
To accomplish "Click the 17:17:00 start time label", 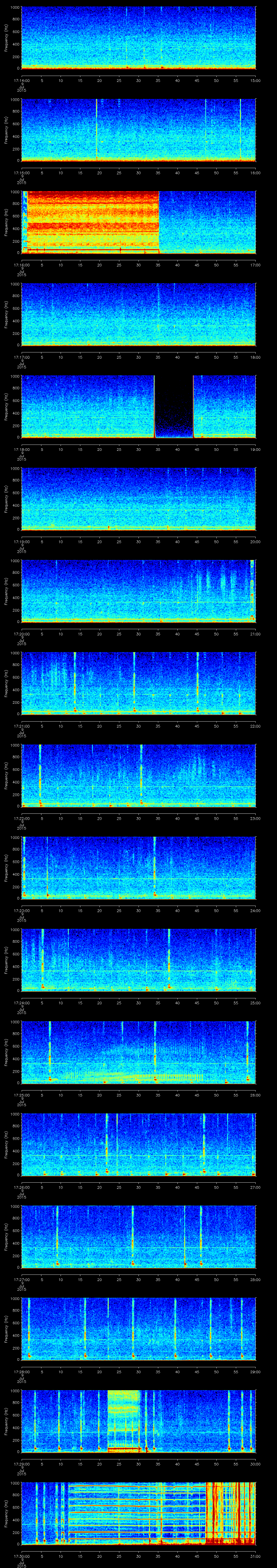I will pos(21,357).
